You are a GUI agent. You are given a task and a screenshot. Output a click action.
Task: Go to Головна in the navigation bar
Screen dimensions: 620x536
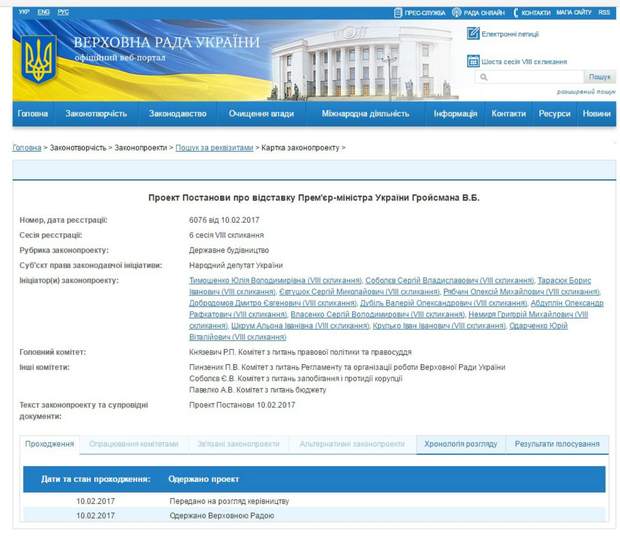coord(33,114)
